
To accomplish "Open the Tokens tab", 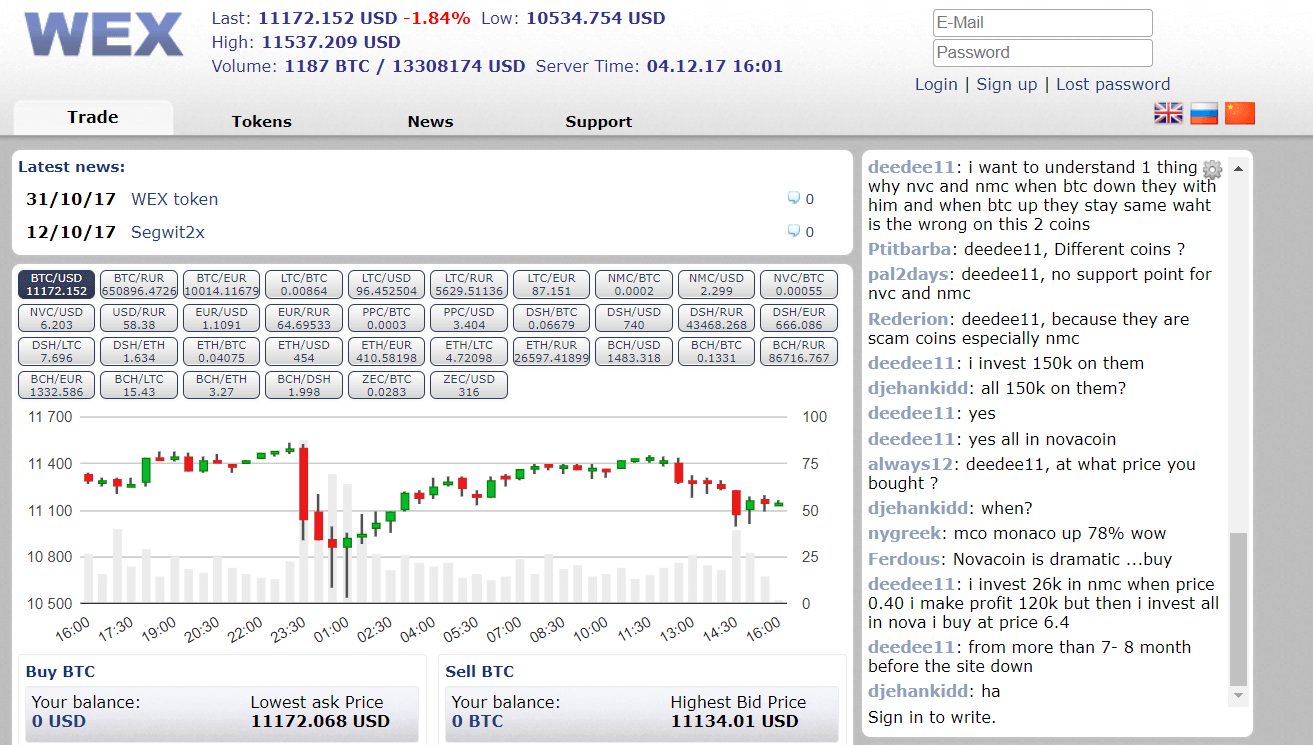I will 262,121.
